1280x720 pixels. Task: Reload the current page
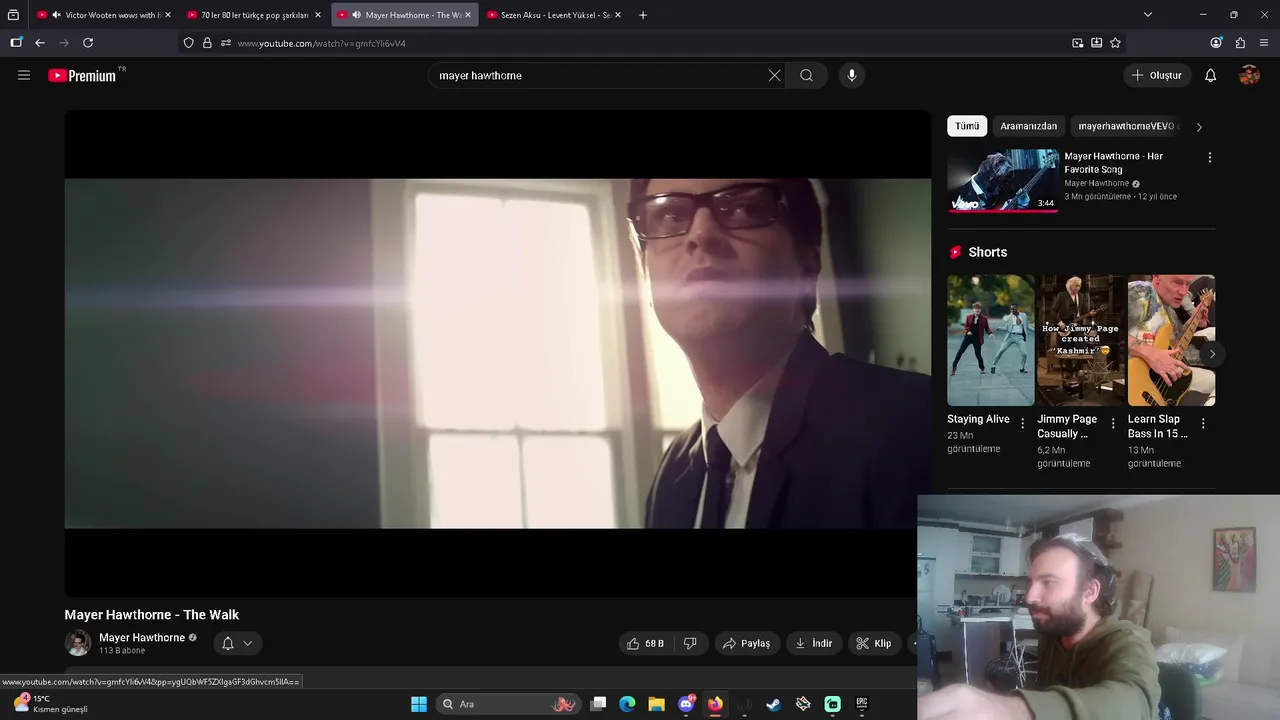(88, 43)
